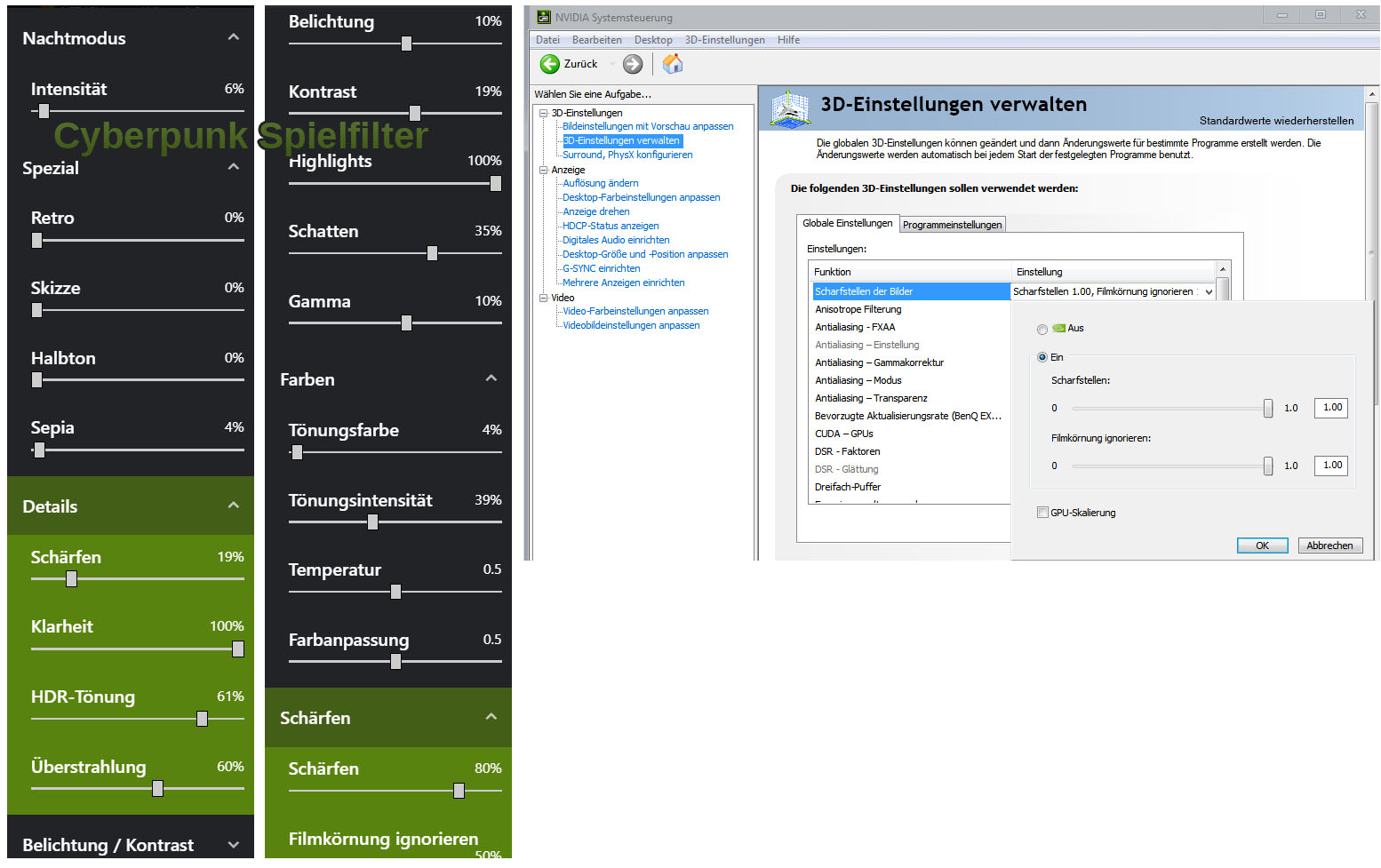Screen dimensions: 1381x868
Task: Switch to Programmeinstellungen tab
Action: [952, 225]
